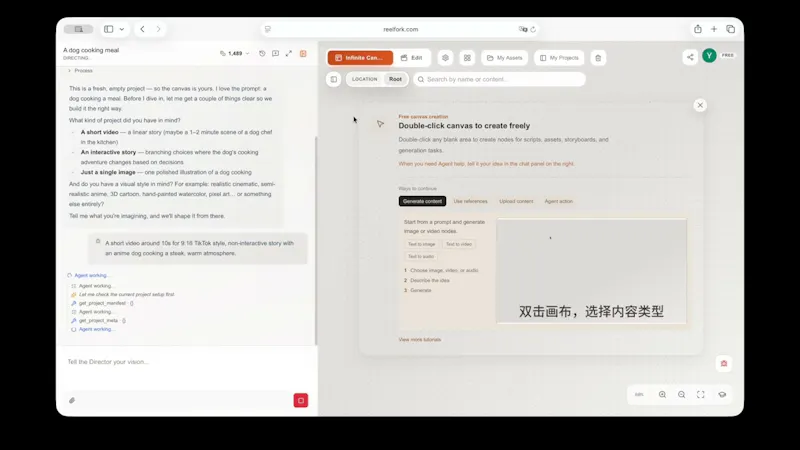Select the Agent action tab
This screenshot has height=450, width=800.
point(559,202)
